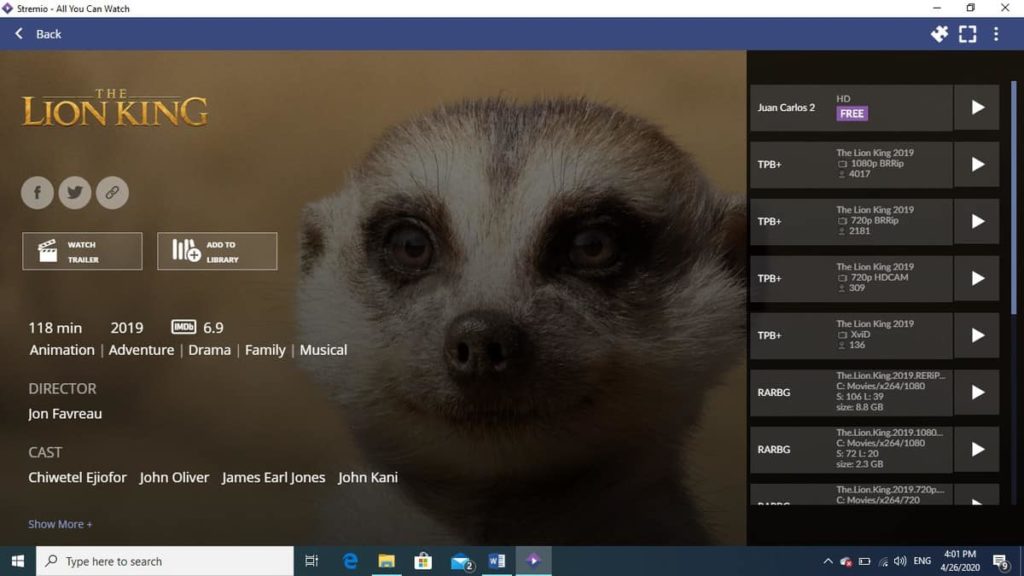Viewport: 1024px width, 576px height.
Task: Add the movie to library
Action: (x=217, y=251)
